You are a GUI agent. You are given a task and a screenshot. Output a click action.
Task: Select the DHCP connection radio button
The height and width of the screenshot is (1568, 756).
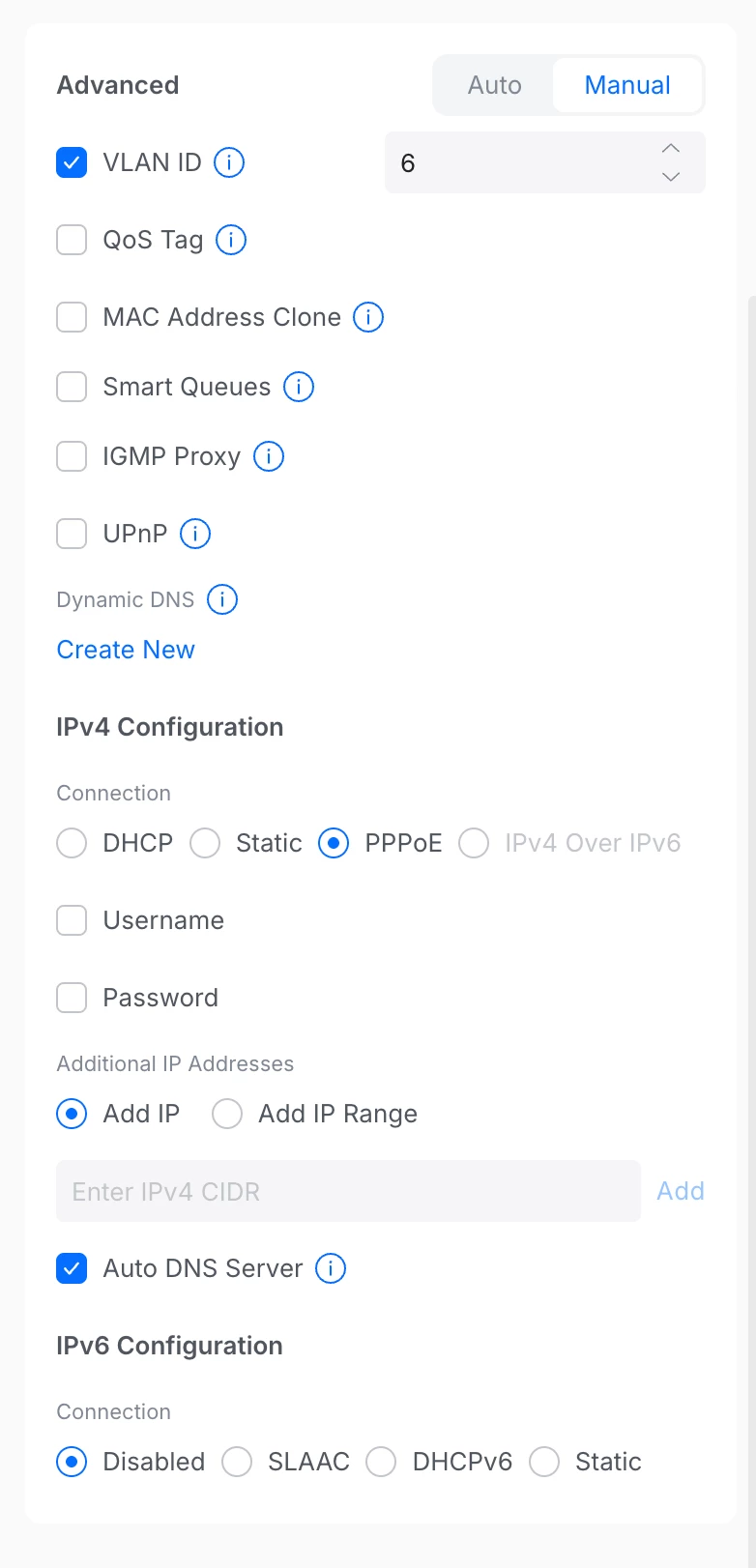(72, 843)
